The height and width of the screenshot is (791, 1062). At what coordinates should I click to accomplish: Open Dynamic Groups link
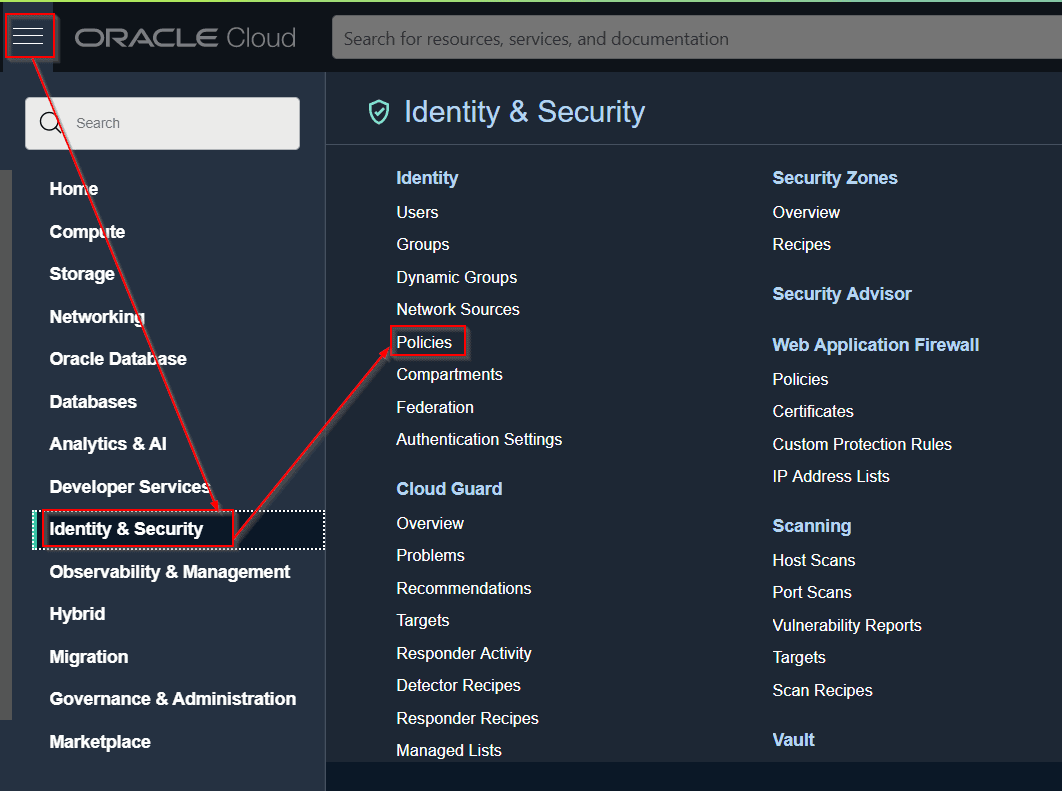tap(456, 277)
